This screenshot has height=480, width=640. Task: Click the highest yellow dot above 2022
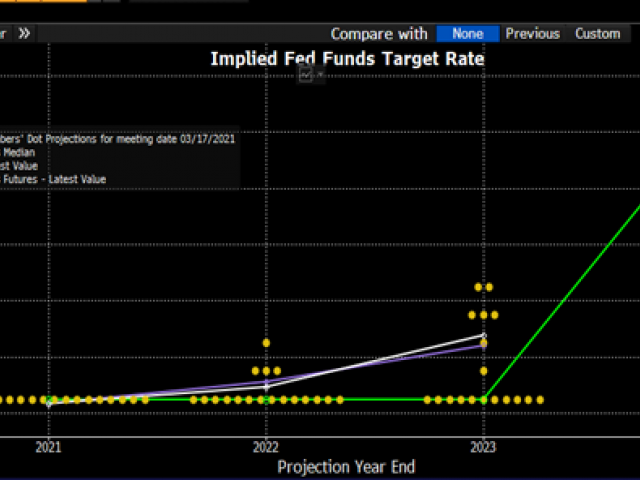coord(266,343)
